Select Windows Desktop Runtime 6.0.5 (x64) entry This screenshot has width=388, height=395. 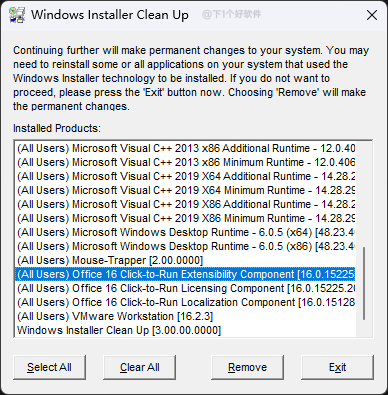[185, 232]
